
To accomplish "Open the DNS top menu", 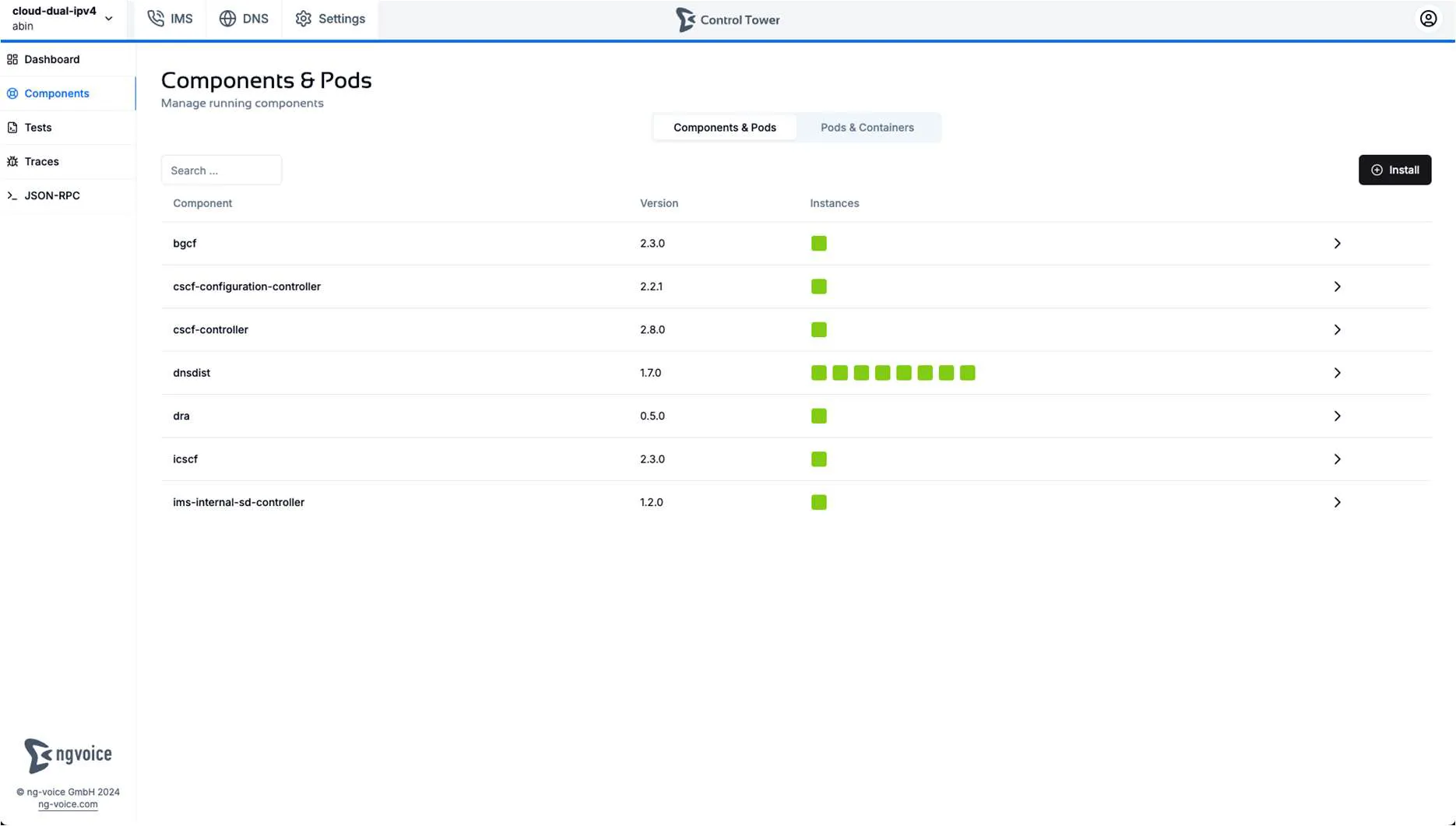I will pos(244,19).
